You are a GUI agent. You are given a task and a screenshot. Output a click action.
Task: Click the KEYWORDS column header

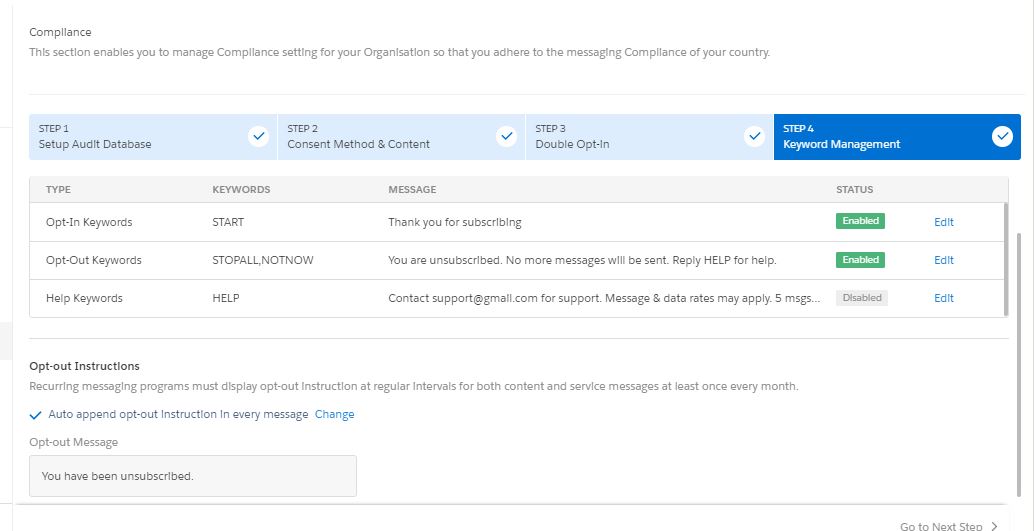click(x=241, y=189)
